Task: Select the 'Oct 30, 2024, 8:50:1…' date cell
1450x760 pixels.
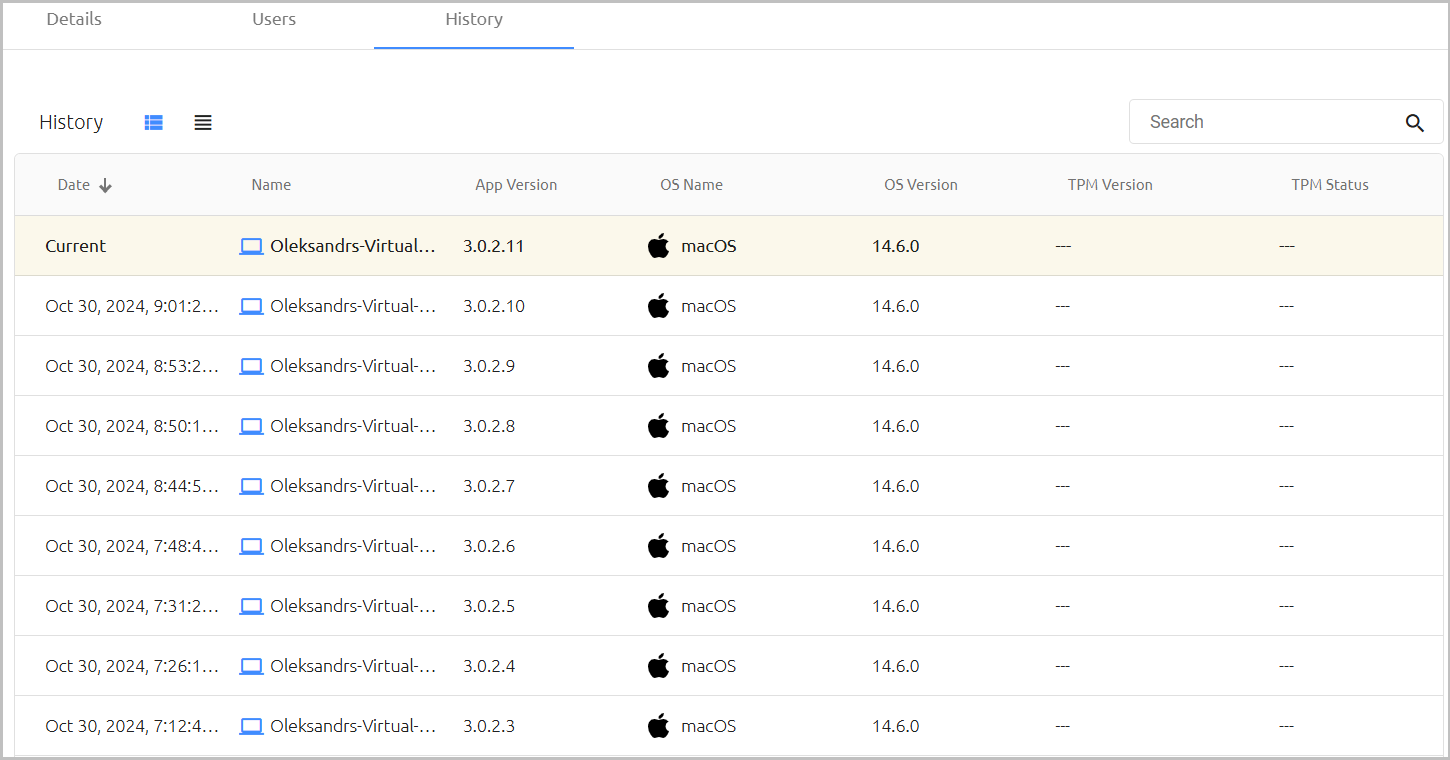Action: click(x=132, y=426)
